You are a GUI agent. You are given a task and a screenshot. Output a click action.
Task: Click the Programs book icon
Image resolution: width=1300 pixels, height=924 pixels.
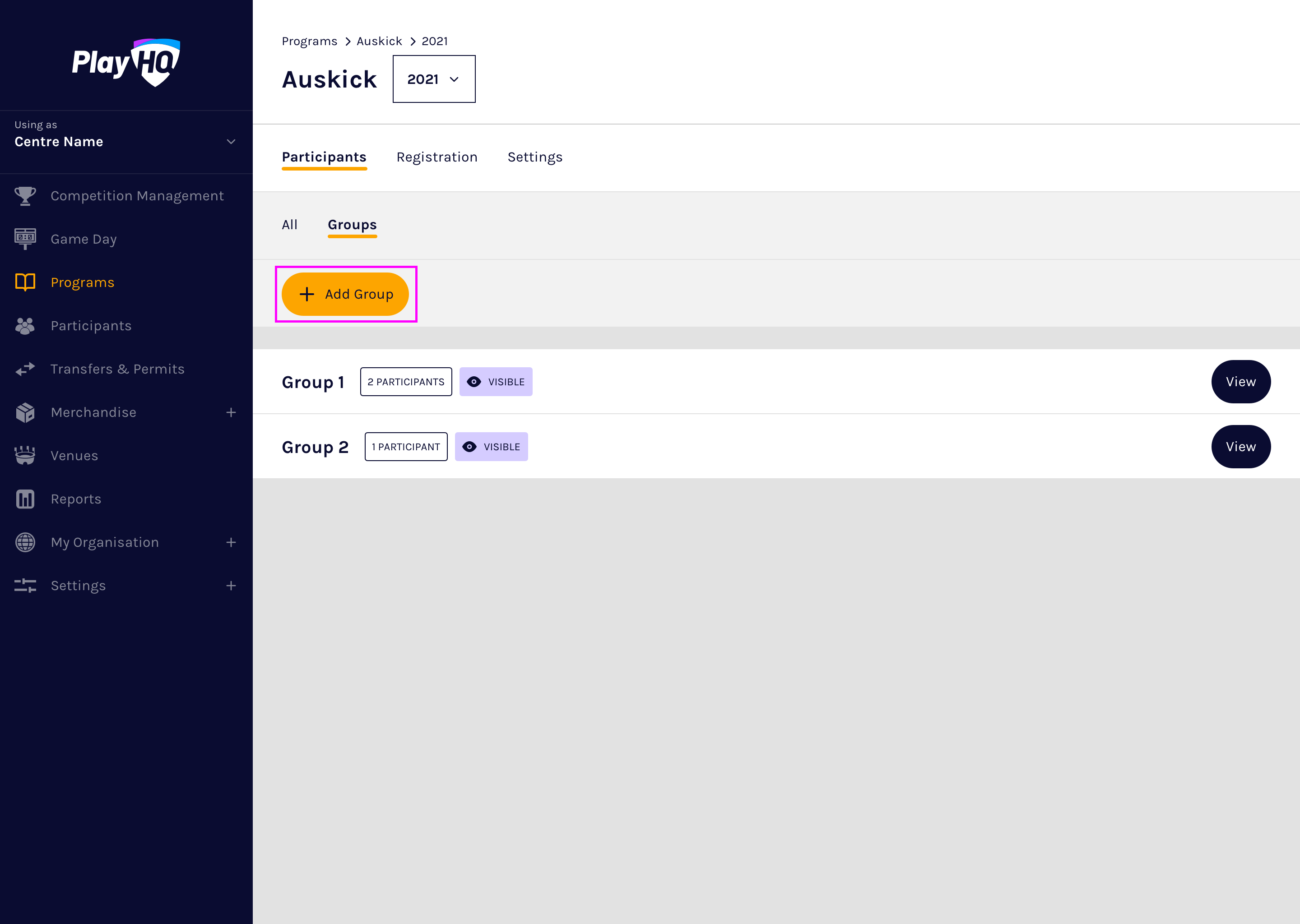point(25,282)
